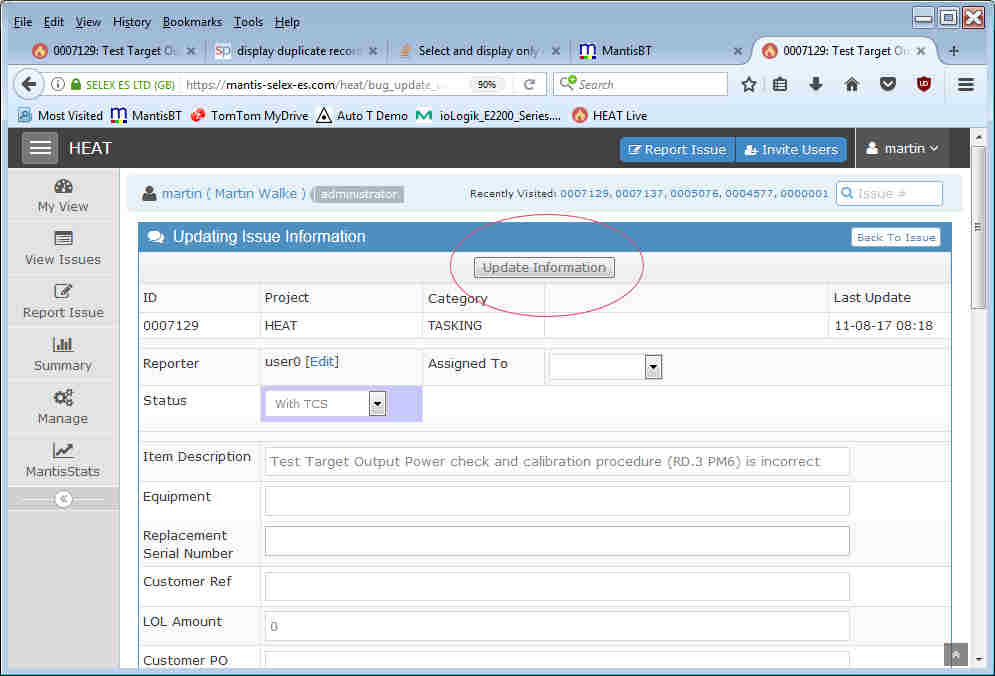Click the Firefox bookmark star icon
Image resolution: width=995 pixels, height=676 pixels.
(x=748, y=85)
